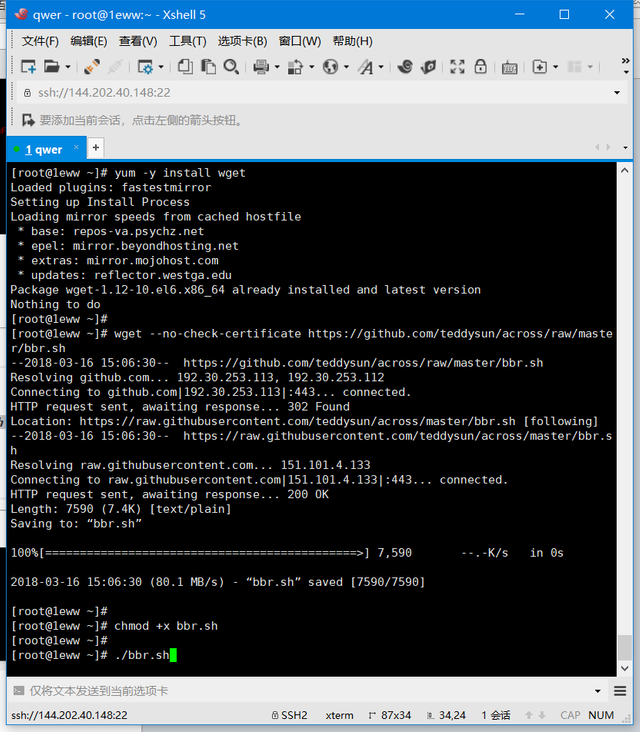Open the 窗口(W) menu
The height and width of the screenshot is (732, 640).
300,42
